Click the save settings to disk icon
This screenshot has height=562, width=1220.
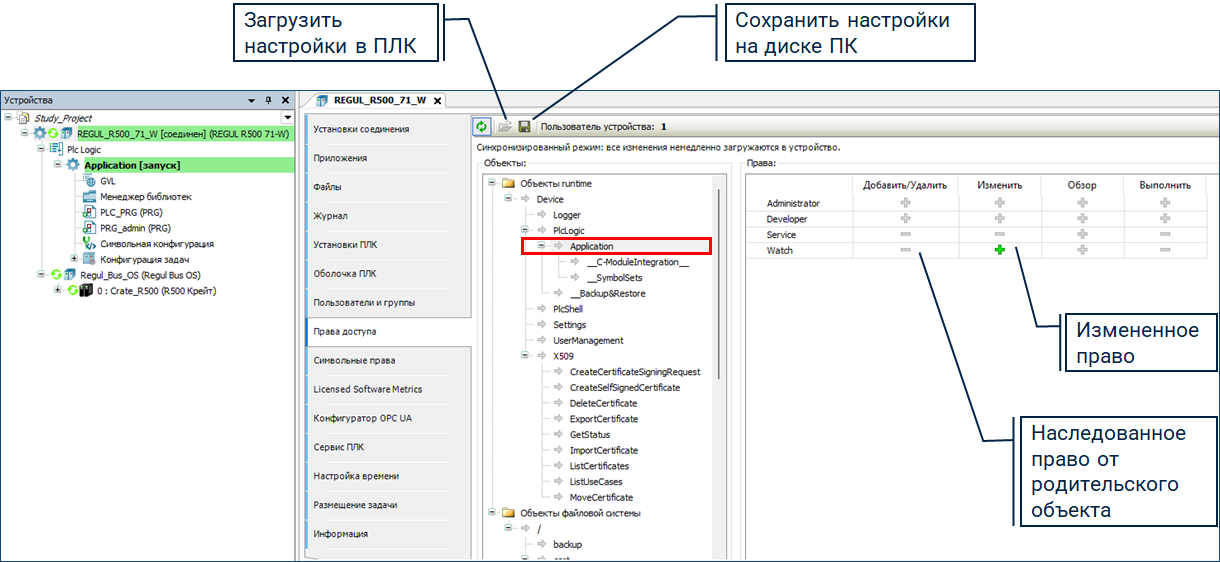point(524,127)
